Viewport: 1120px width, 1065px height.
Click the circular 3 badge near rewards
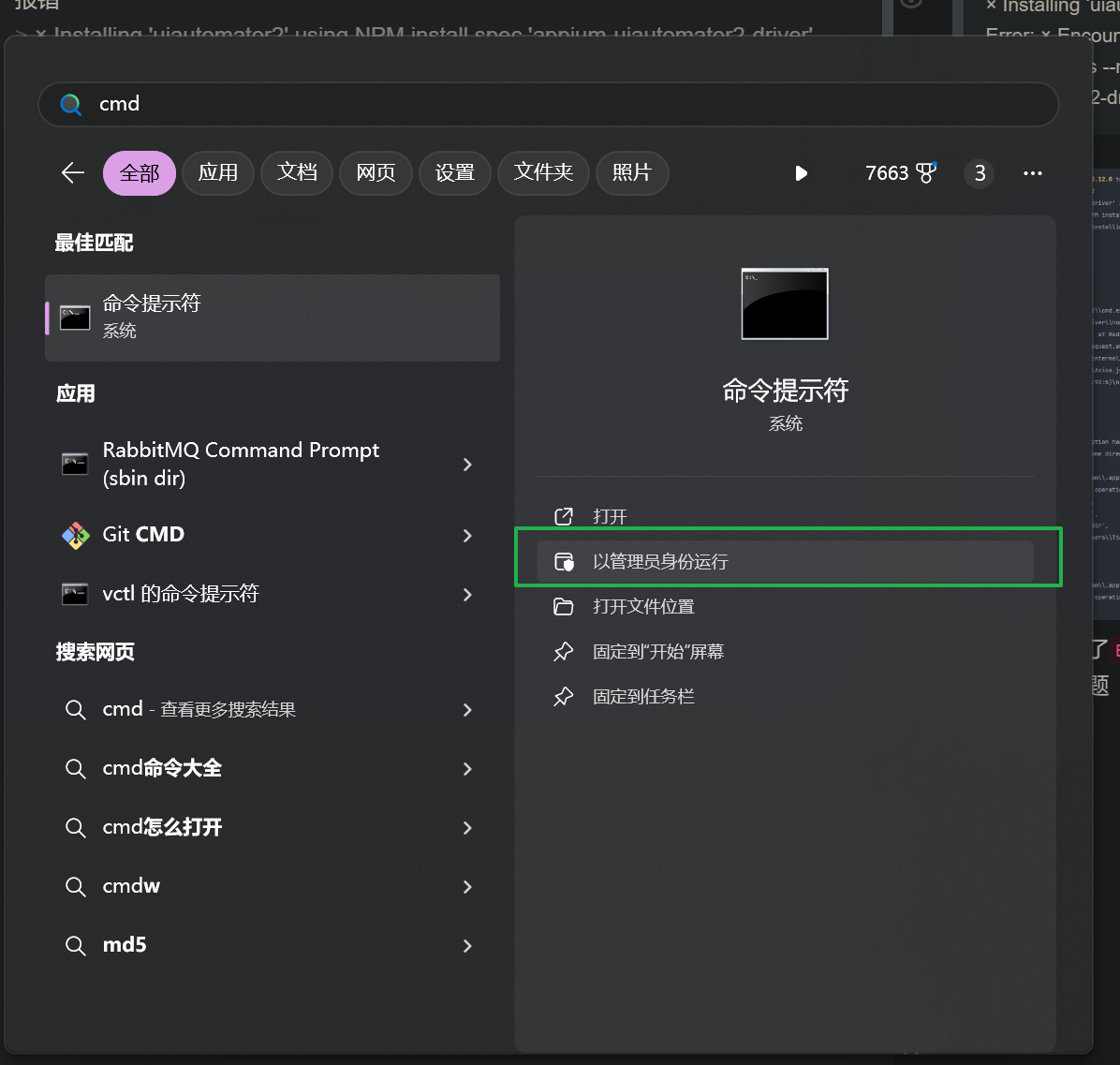(x=979, y=172)
